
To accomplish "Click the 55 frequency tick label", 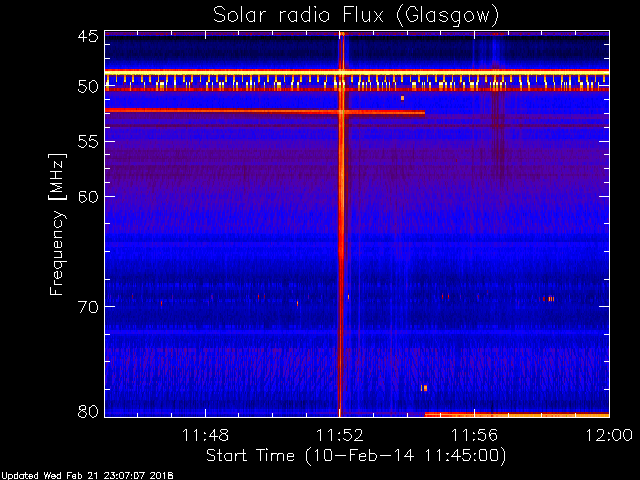I will coord(88,142).
